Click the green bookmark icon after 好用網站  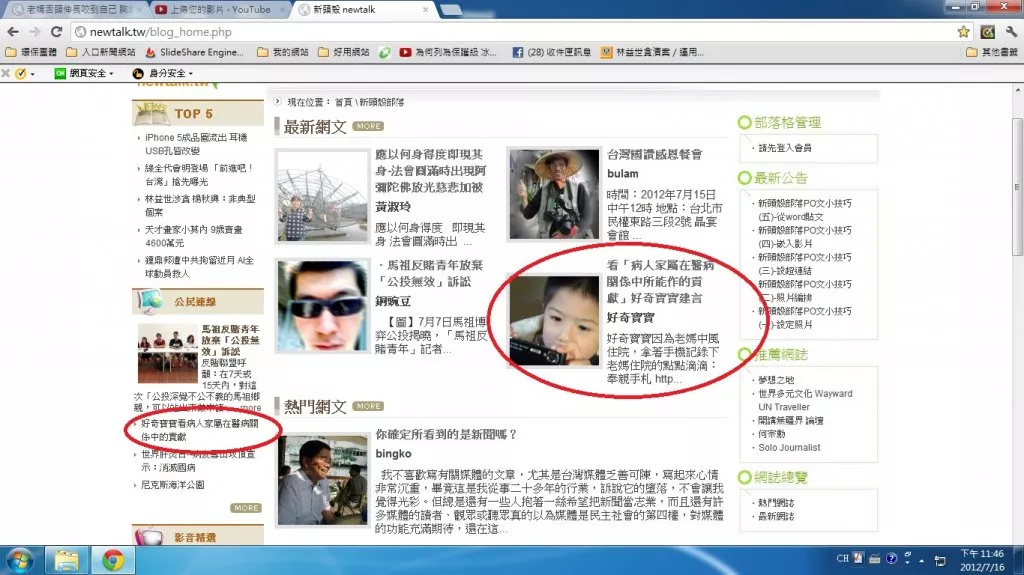pos(385,52)
